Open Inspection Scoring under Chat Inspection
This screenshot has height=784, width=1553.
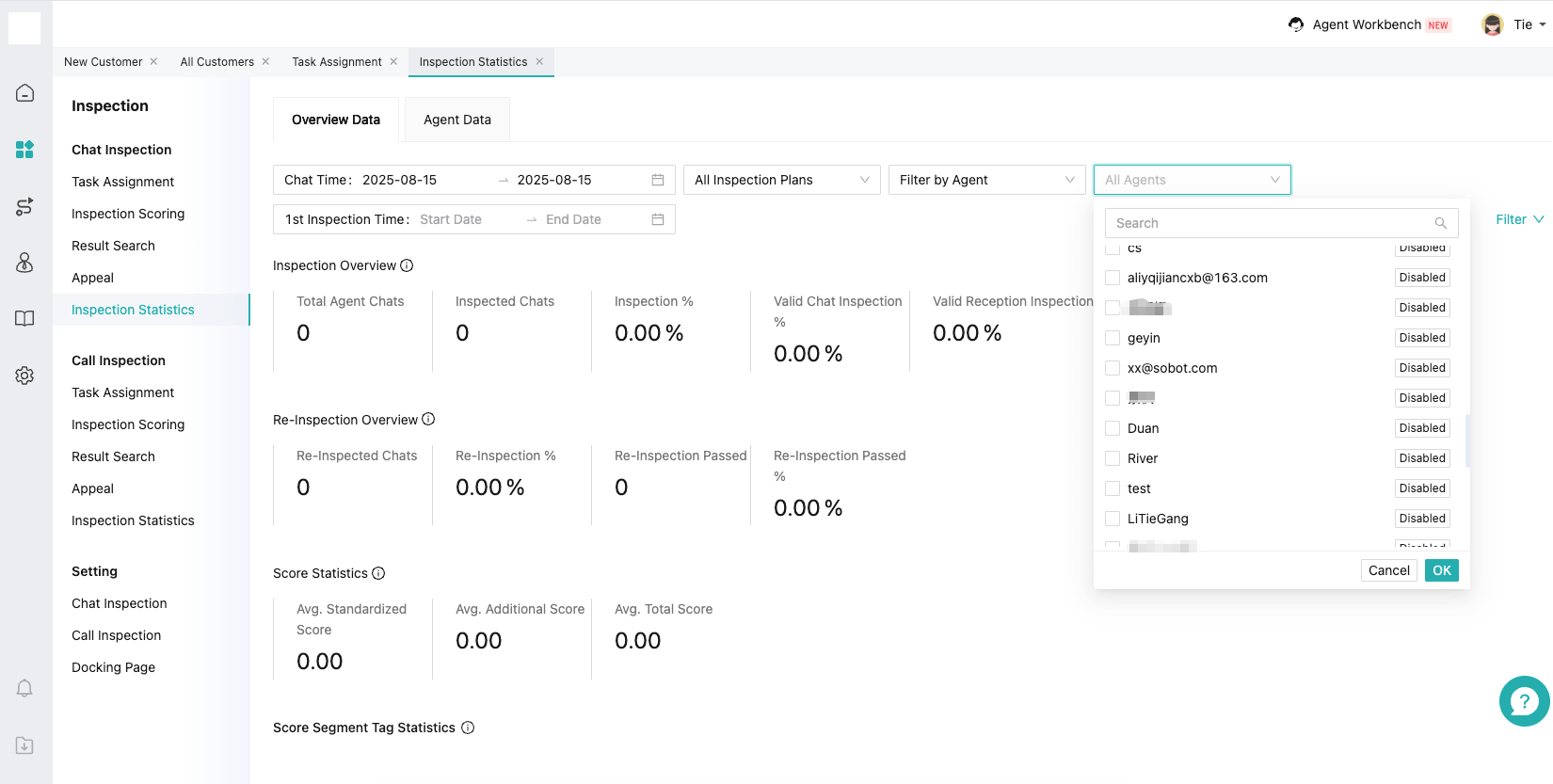point(128,214)
